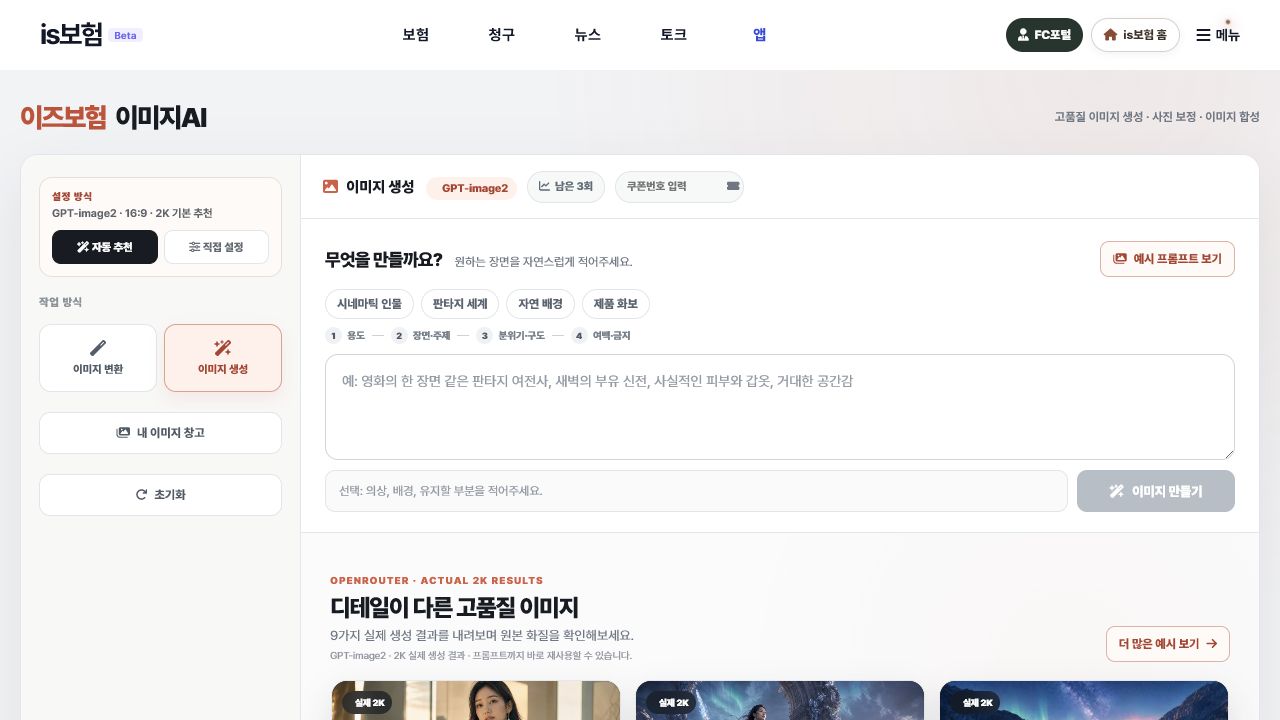Open the 보험 menu
Screen dimensions: 1280x720
(416, 34)
